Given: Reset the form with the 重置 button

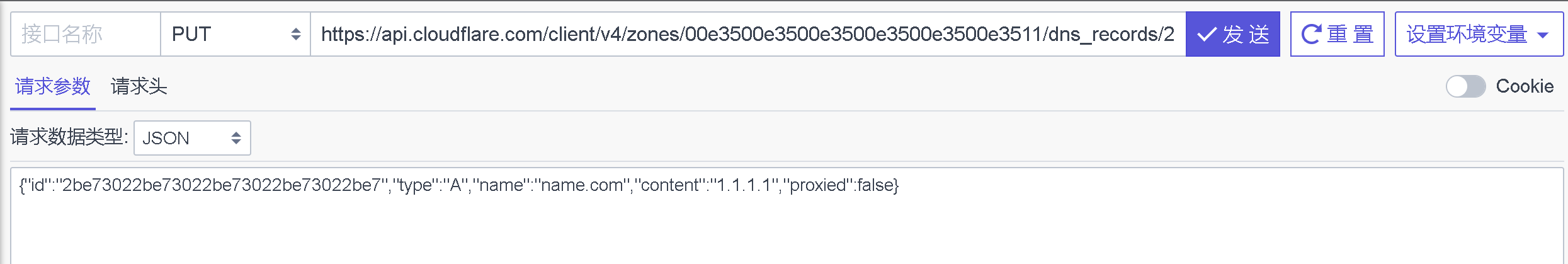Looking at the screenshot, I should [1338, 34].
